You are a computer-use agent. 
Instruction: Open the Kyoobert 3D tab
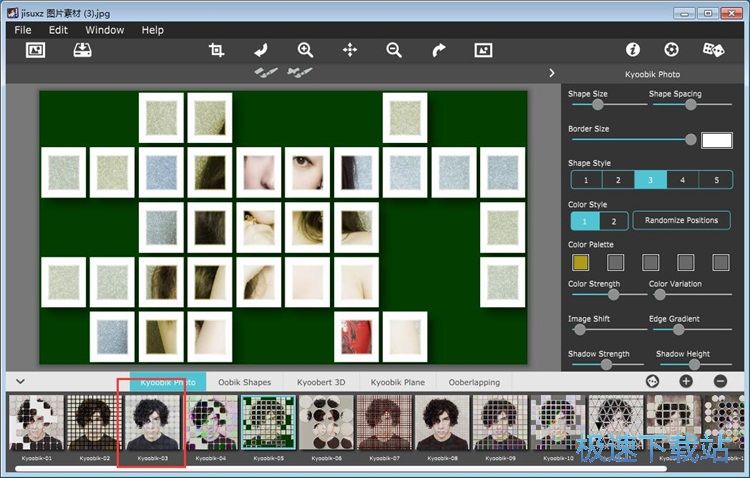point(322,382)
